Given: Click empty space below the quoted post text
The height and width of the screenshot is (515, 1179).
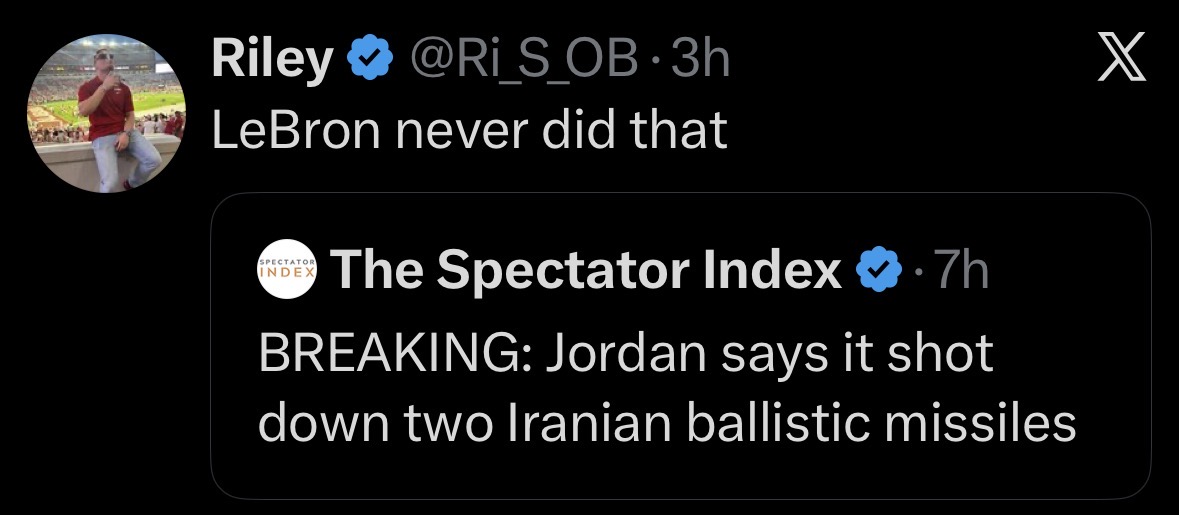Looking at the screenshot, I should click(x=680, y=476).
